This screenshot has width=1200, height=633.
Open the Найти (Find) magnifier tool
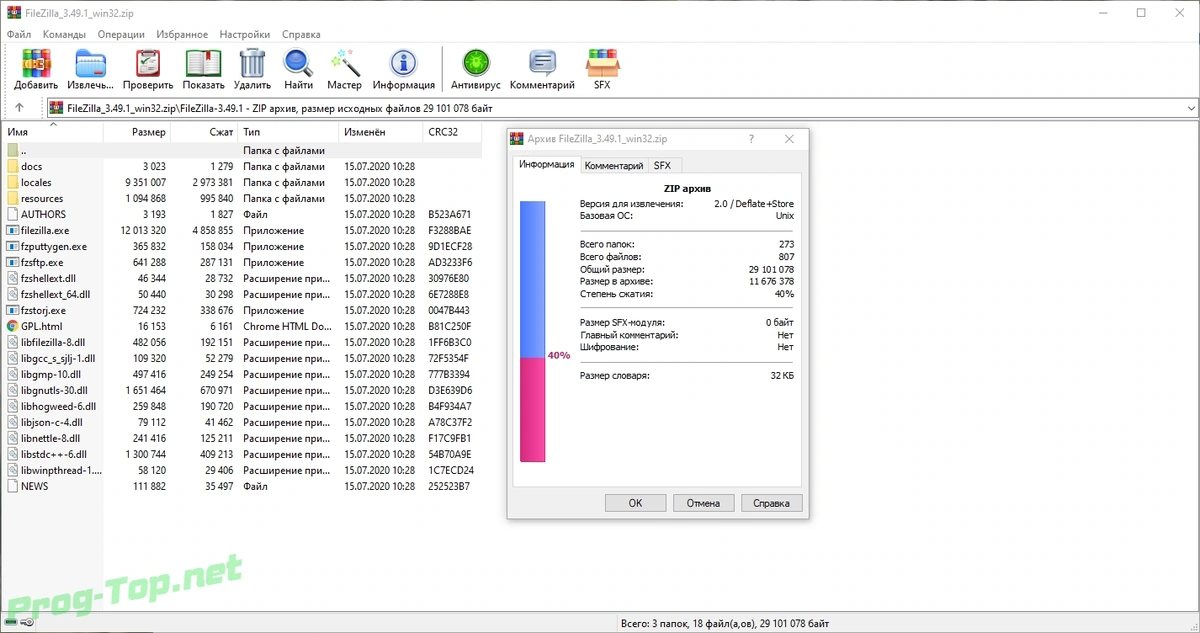[298, 63]
